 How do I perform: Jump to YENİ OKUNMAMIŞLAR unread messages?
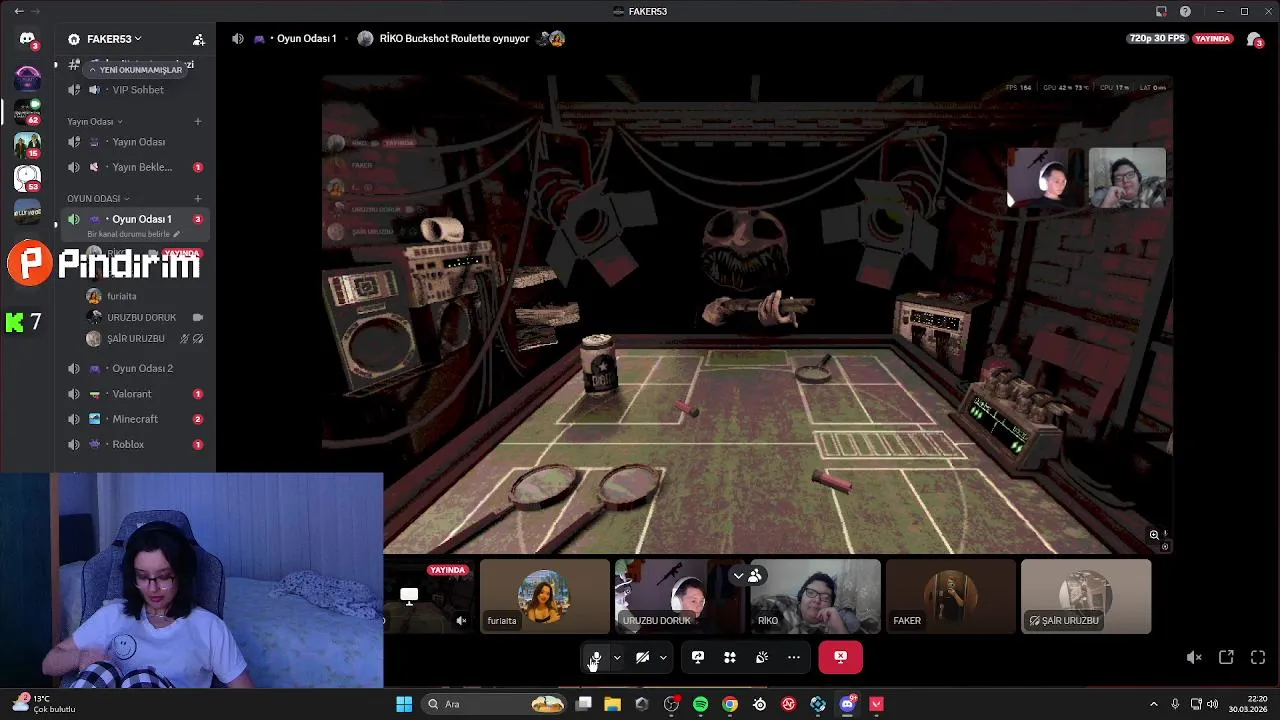135,70
